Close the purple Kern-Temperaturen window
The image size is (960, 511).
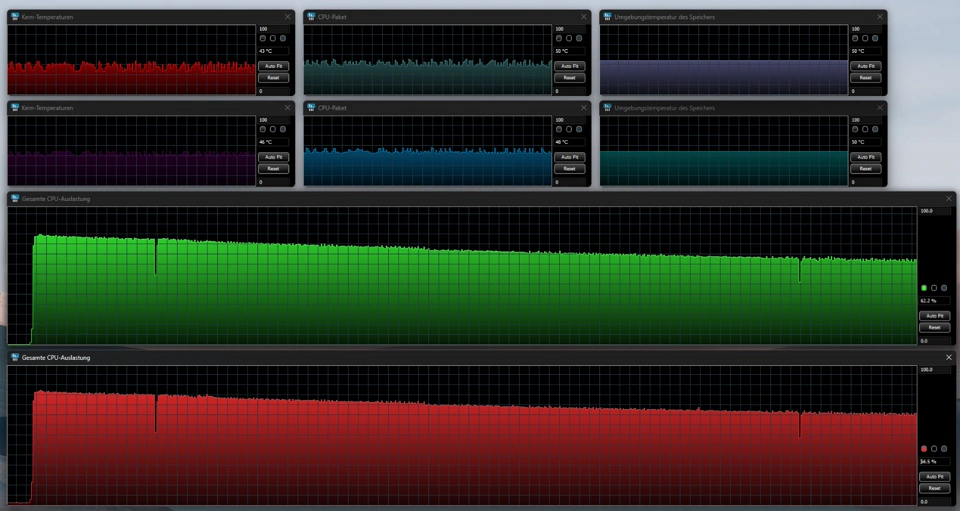287,108
